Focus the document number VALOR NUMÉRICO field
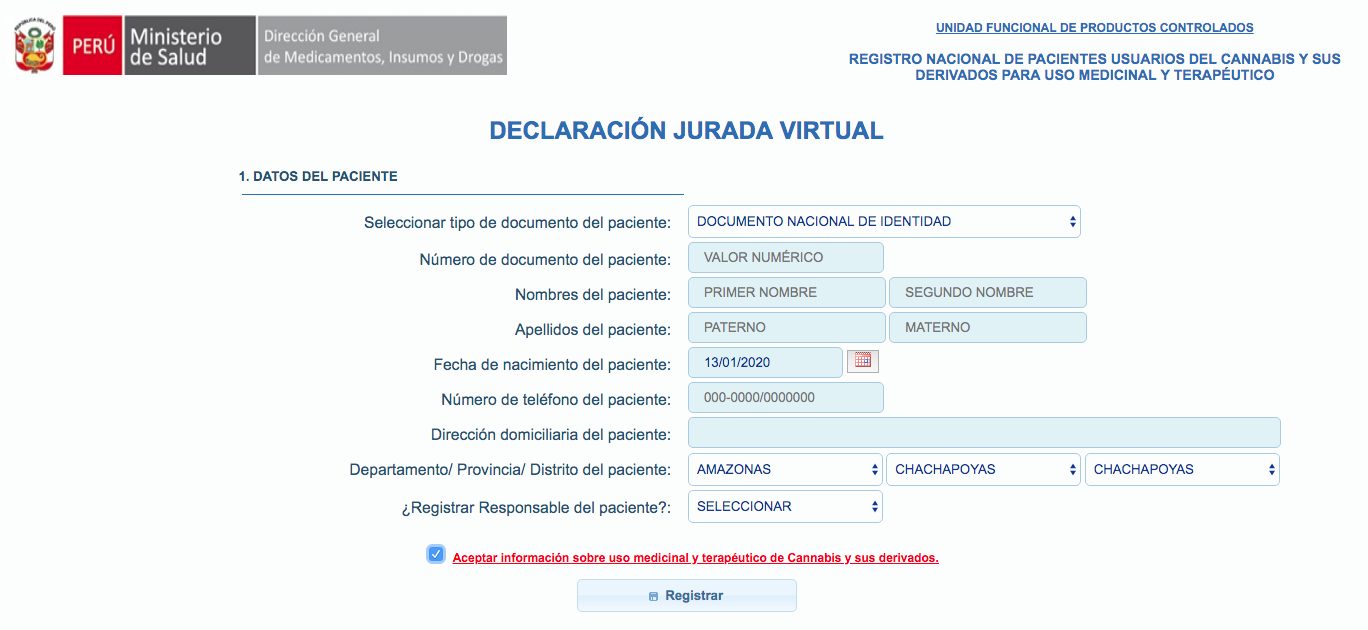The image size is (1368, 630). [786, 257]
